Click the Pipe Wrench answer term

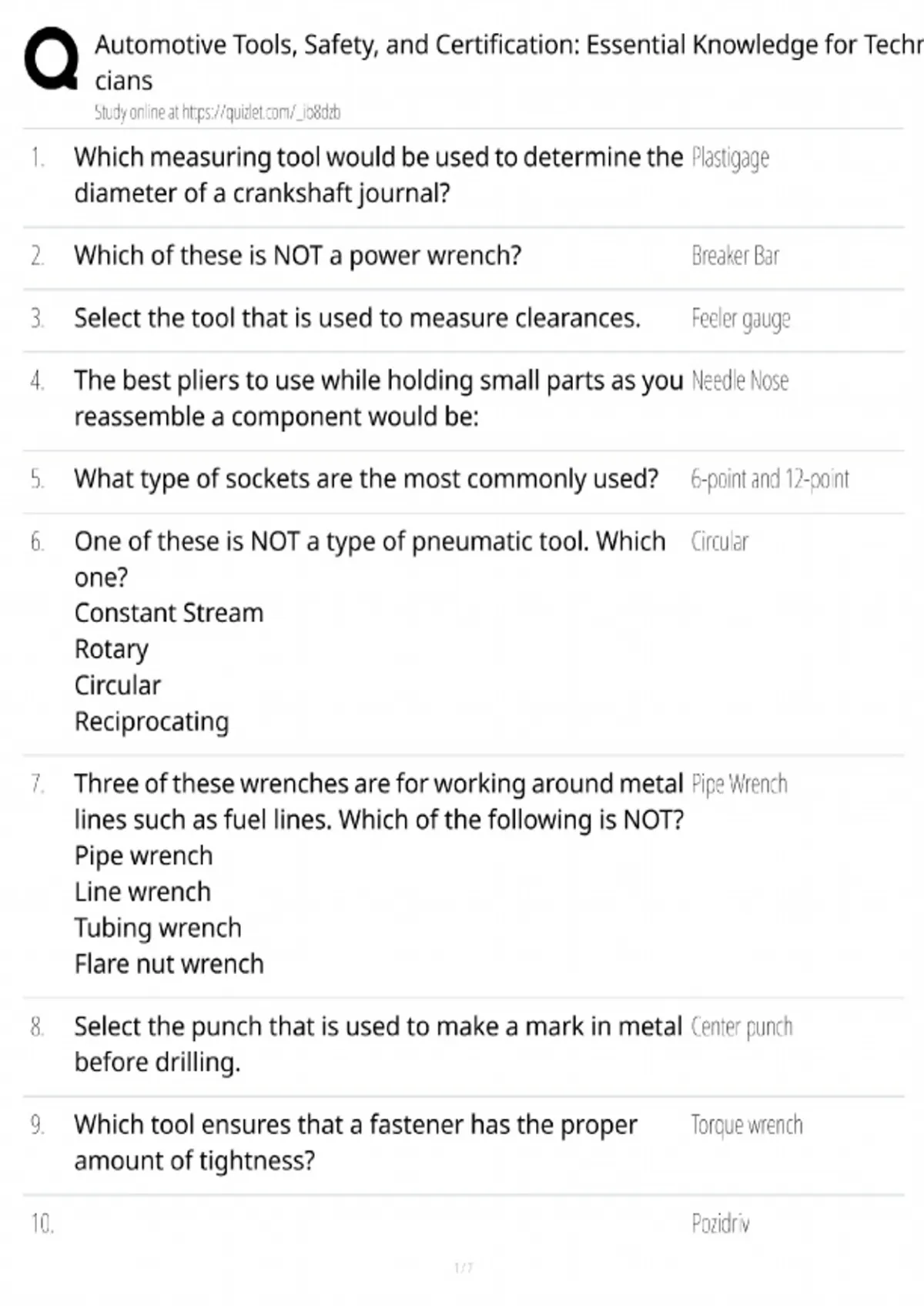[739, 784]
